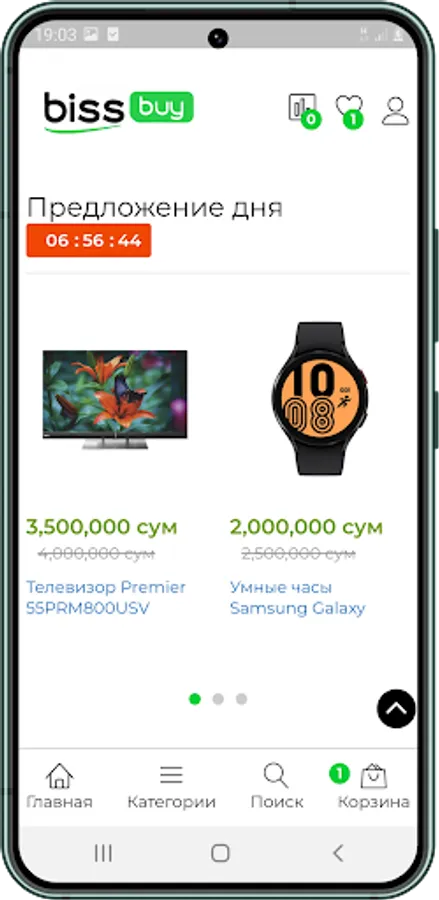Tap the Android home navigation button
439x900 pixels.
[220, 853]
